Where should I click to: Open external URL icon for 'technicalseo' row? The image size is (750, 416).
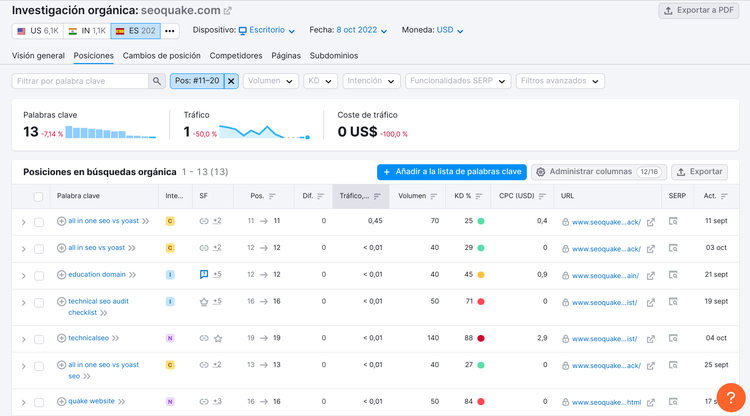[x=651, y=339]
